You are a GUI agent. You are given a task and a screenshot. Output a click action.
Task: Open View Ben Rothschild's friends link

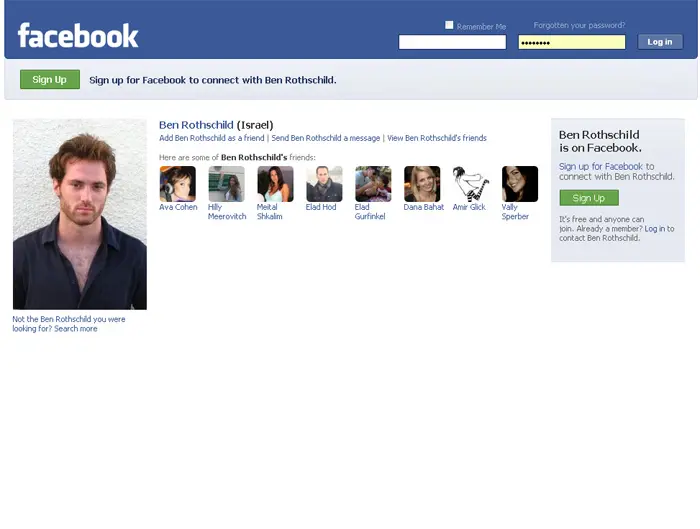437,138
